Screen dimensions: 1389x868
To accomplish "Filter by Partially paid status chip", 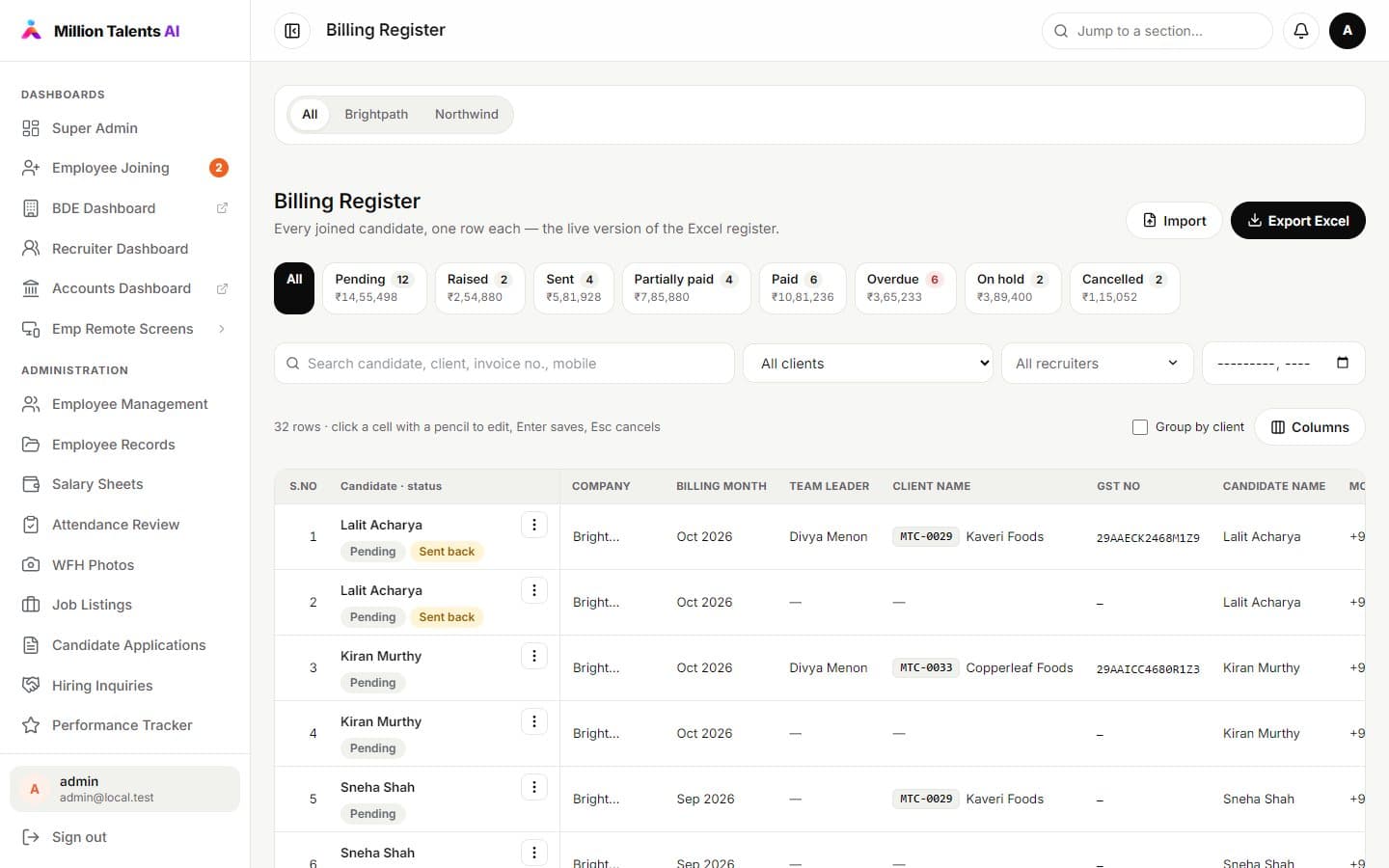I will click(686, 288).
